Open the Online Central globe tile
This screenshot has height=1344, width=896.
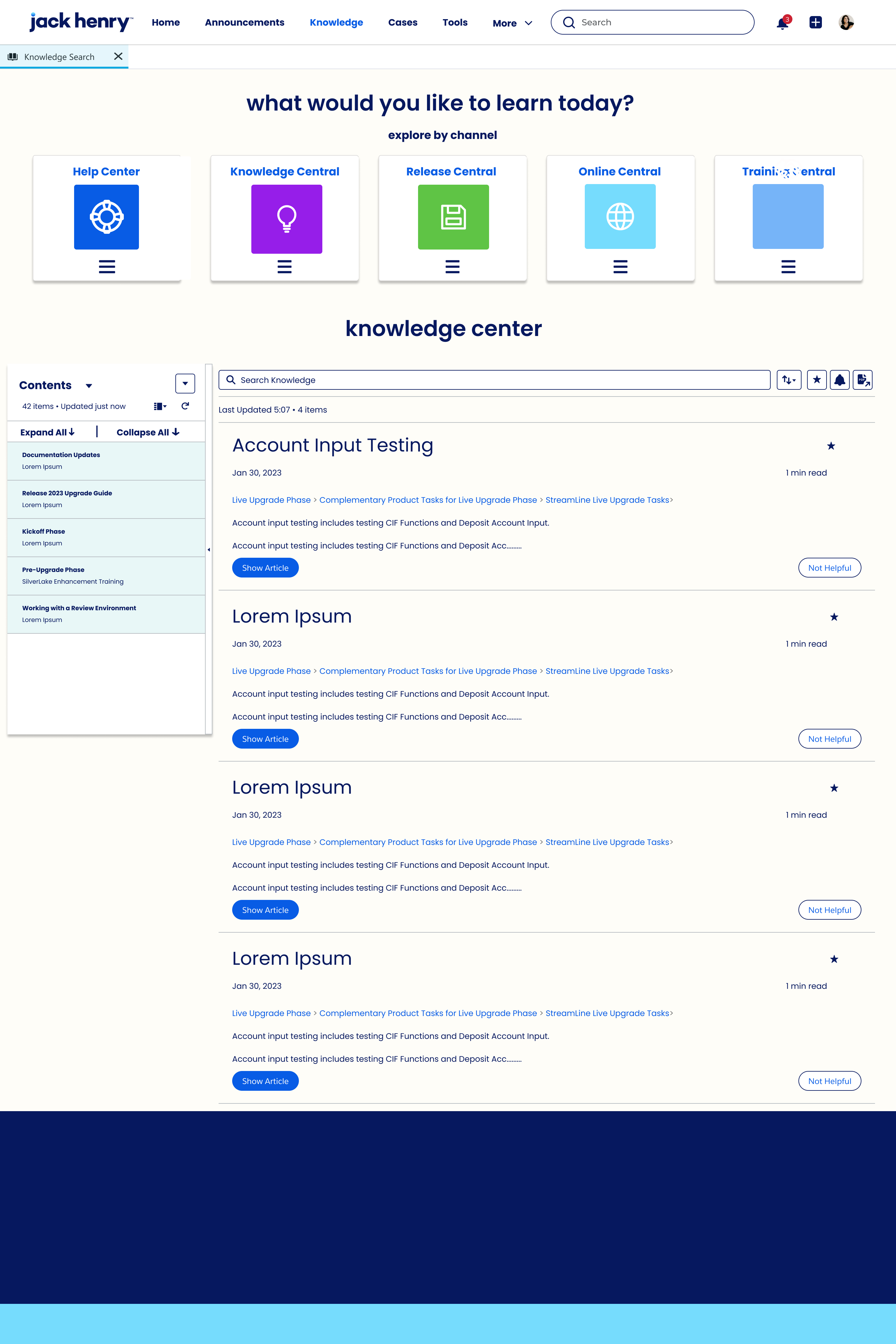click(620, 216)
